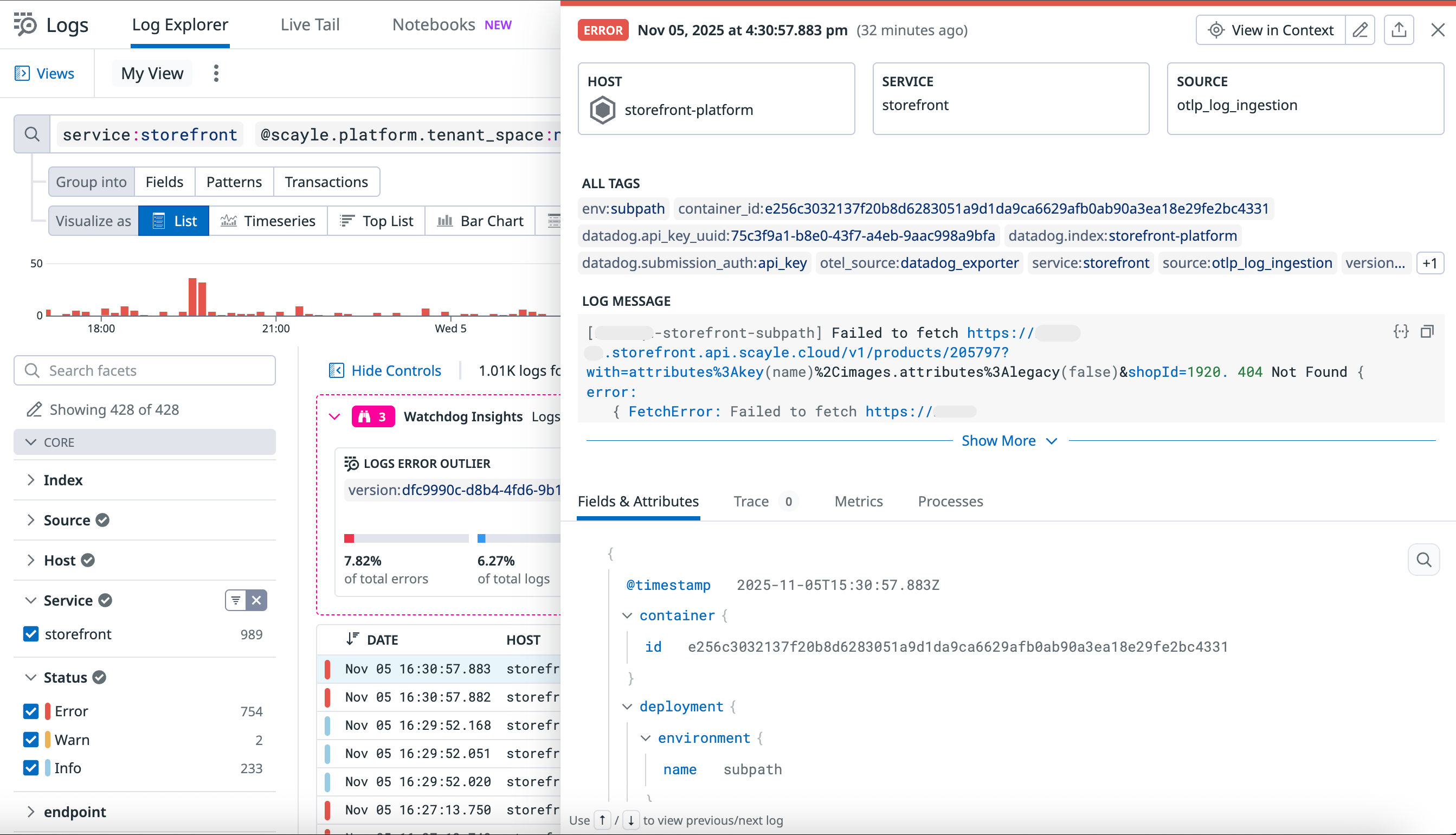Click the JSON braces icon in log message
This screenshot has width=1456, height=835.
(1401, 331)
